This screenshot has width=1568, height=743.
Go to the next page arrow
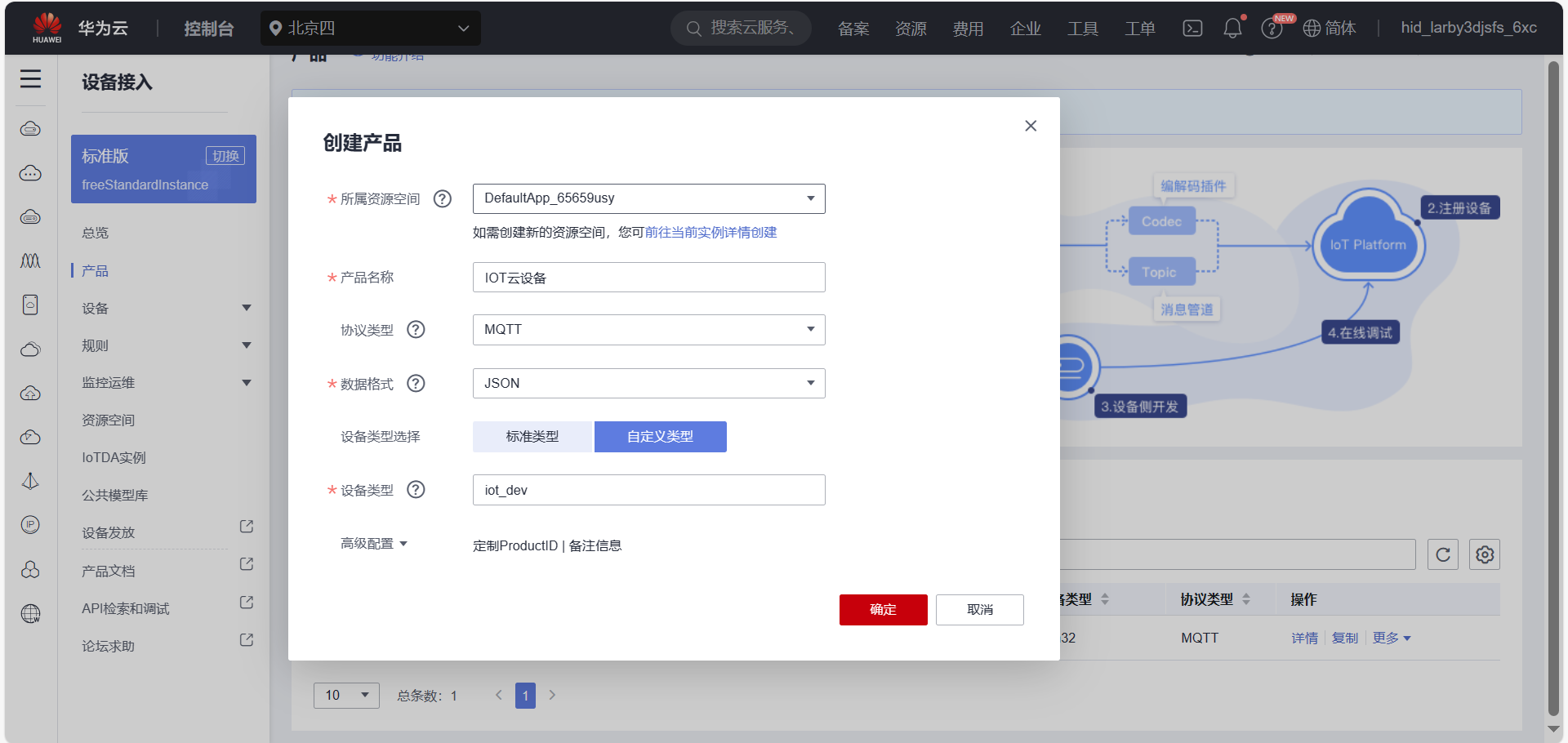(x=552, y=695)
